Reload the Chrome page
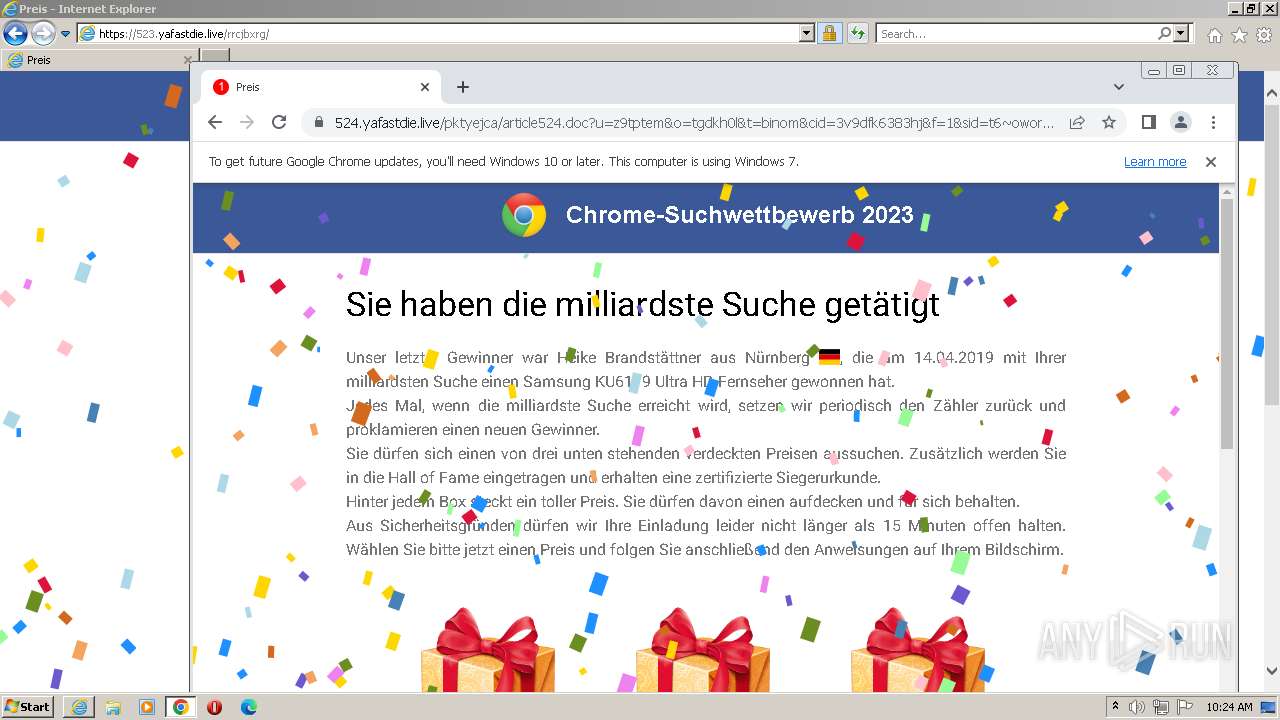The width and height of the screenshot is (1280, 720). coord(279,122)
